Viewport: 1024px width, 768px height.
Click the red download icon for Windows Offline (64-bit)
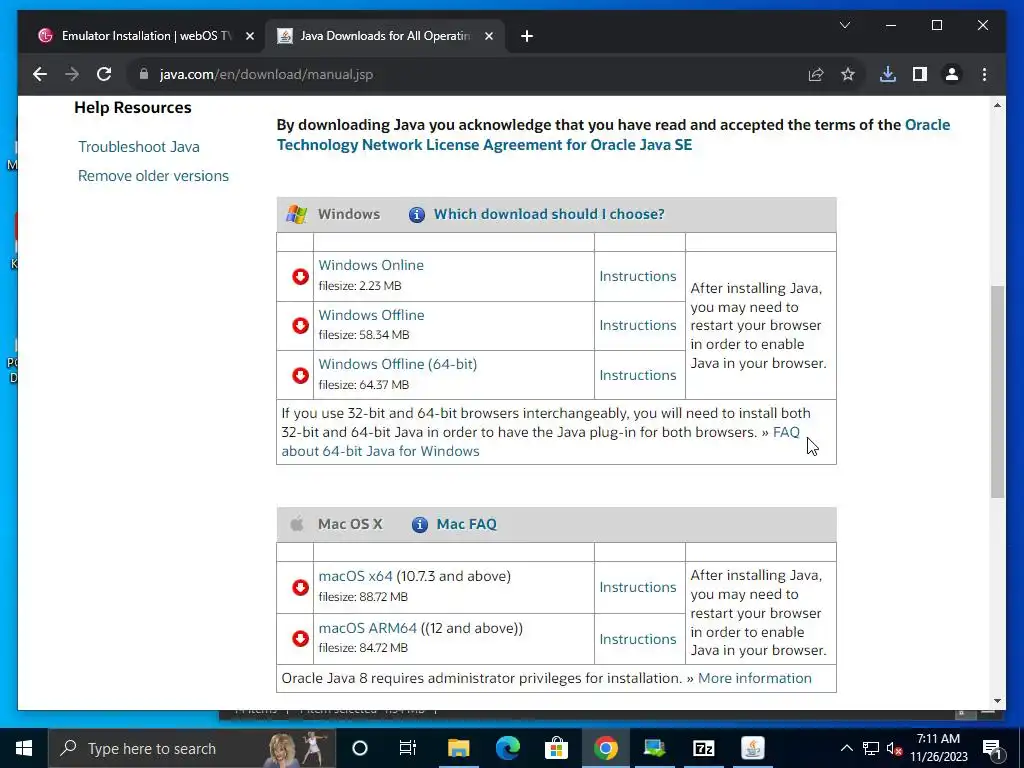300,376
